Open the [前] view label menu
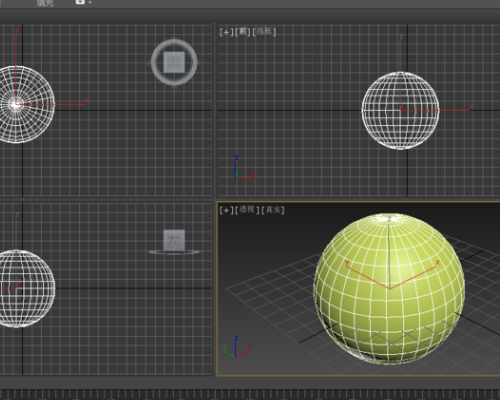The height and width of the screenshot is (400, 500). click(243, 32)
